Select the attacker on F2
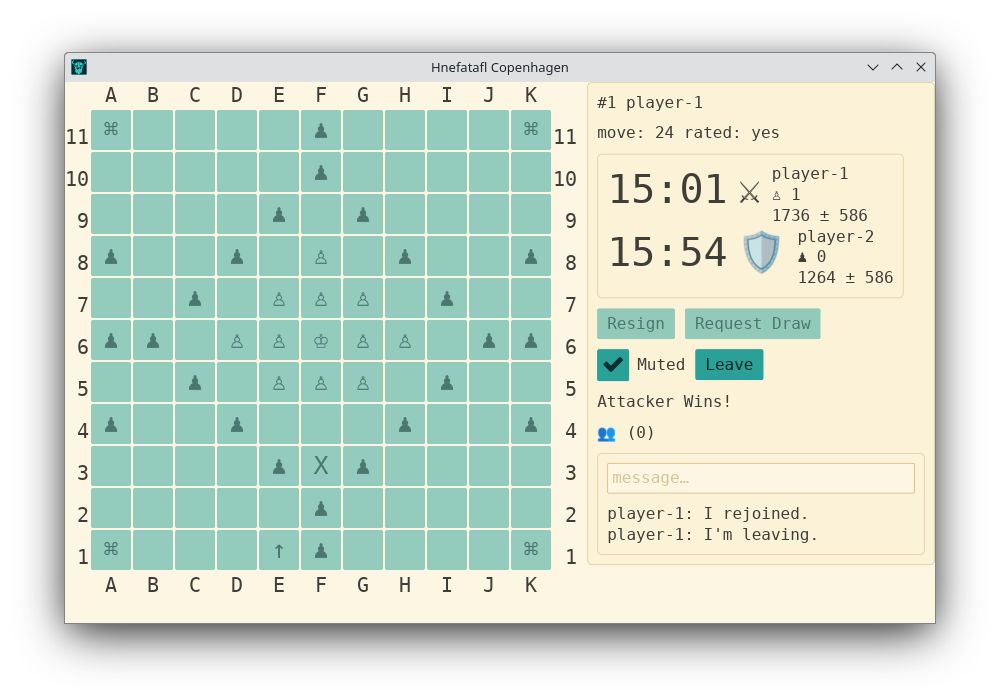This screenshot has height=700, width=1000. [x=321, y=509]
